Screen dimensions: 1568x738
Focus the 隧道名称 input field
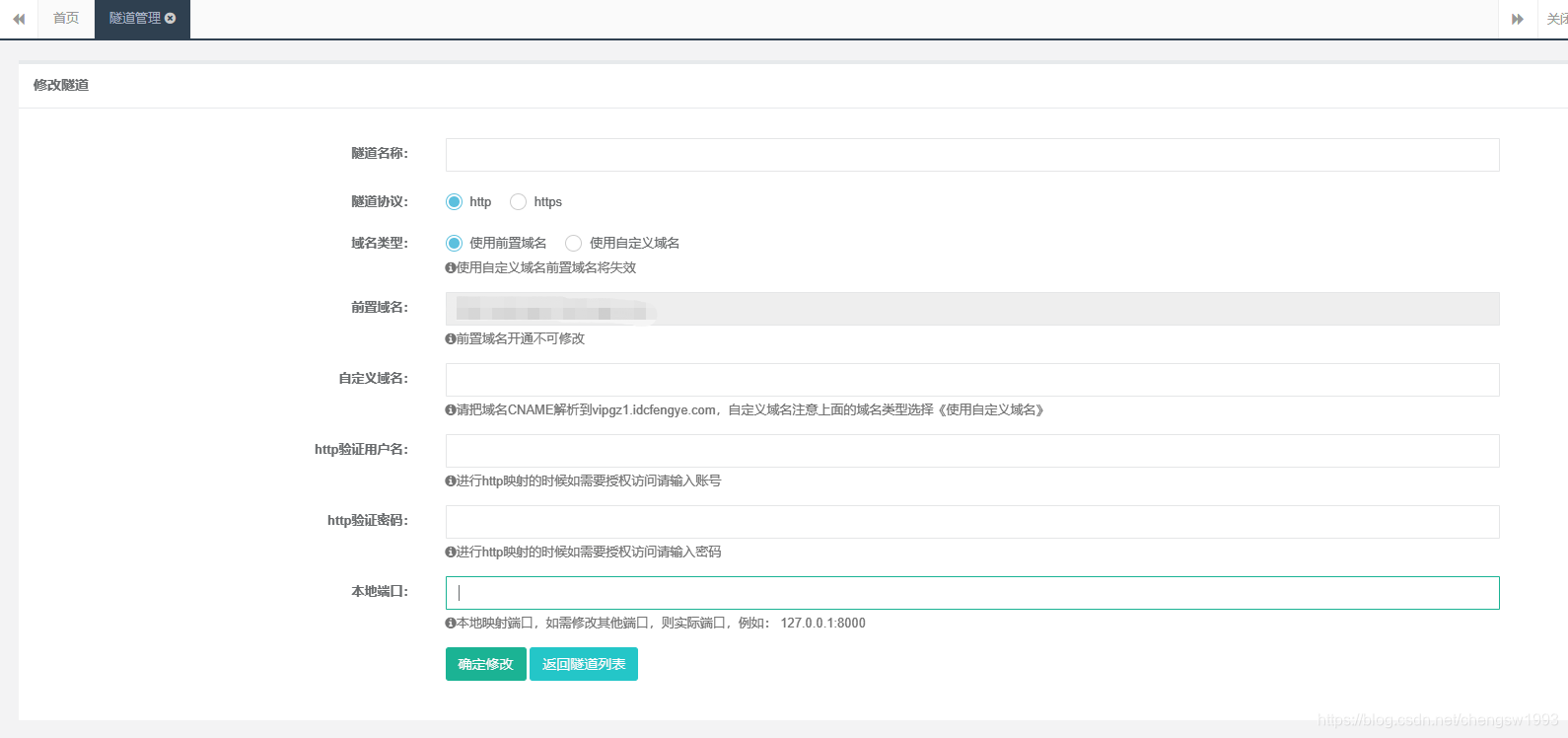[972, 155]
